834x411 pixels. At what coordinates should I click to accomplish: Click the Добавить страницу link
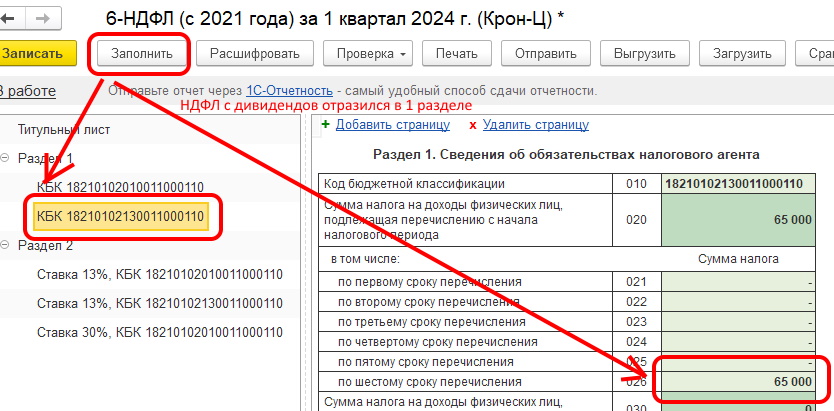pyautogui.click(x=393, y=125)
